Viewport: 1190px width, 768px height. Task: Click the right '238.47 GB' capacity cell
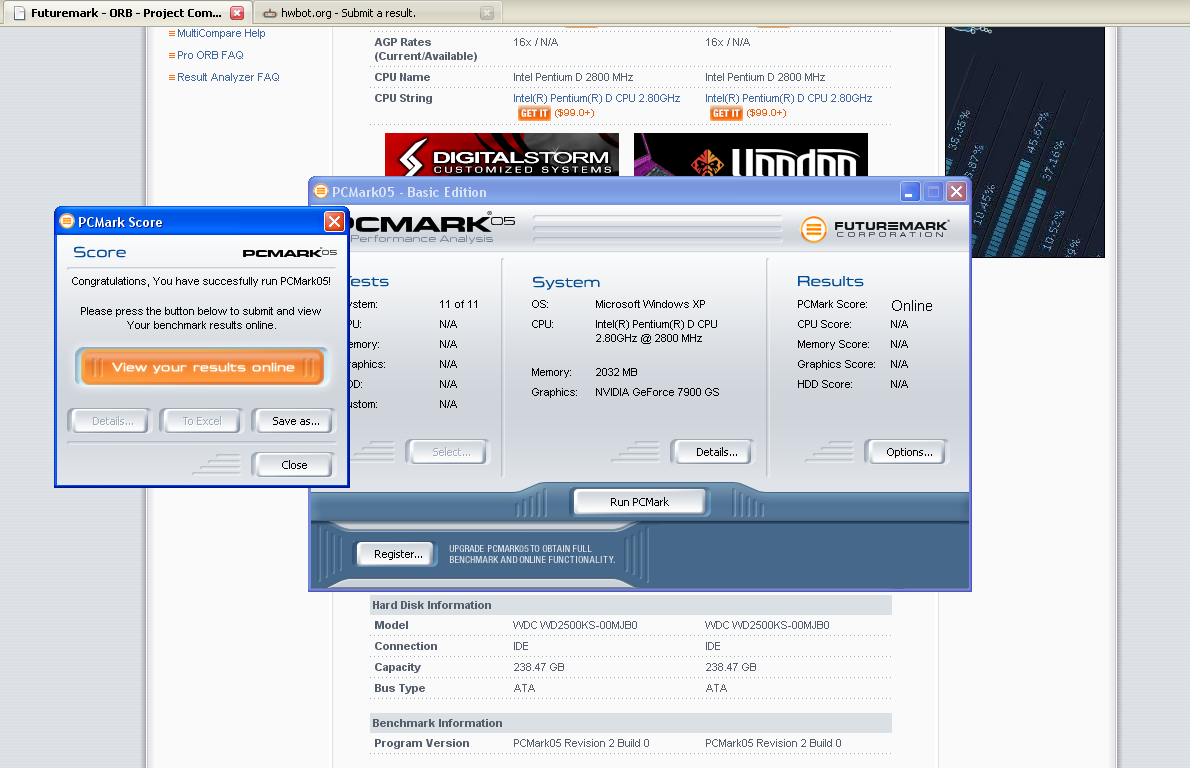point(731,668)
